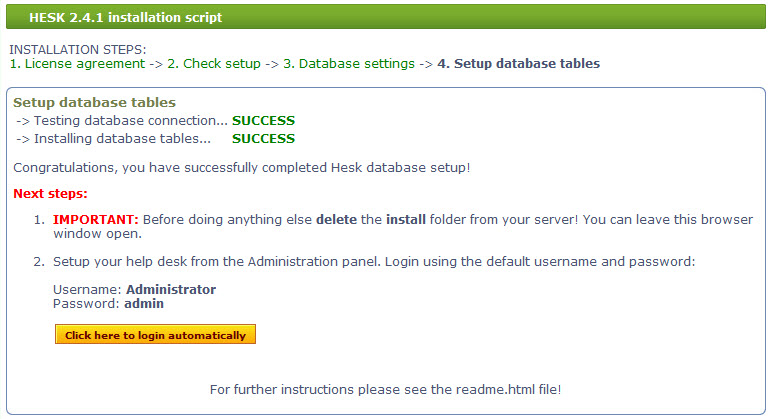The width and height of the screenshot is (770, 419).
Task: Click the bold word delete
Action: 336,220
